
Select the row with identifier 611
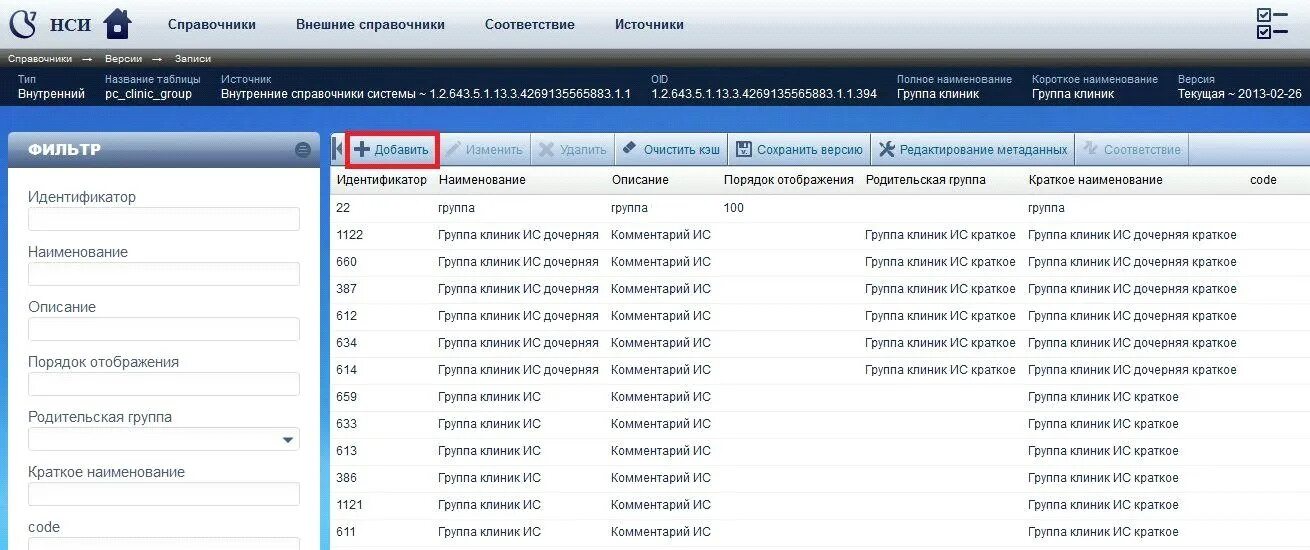(820, 532)
